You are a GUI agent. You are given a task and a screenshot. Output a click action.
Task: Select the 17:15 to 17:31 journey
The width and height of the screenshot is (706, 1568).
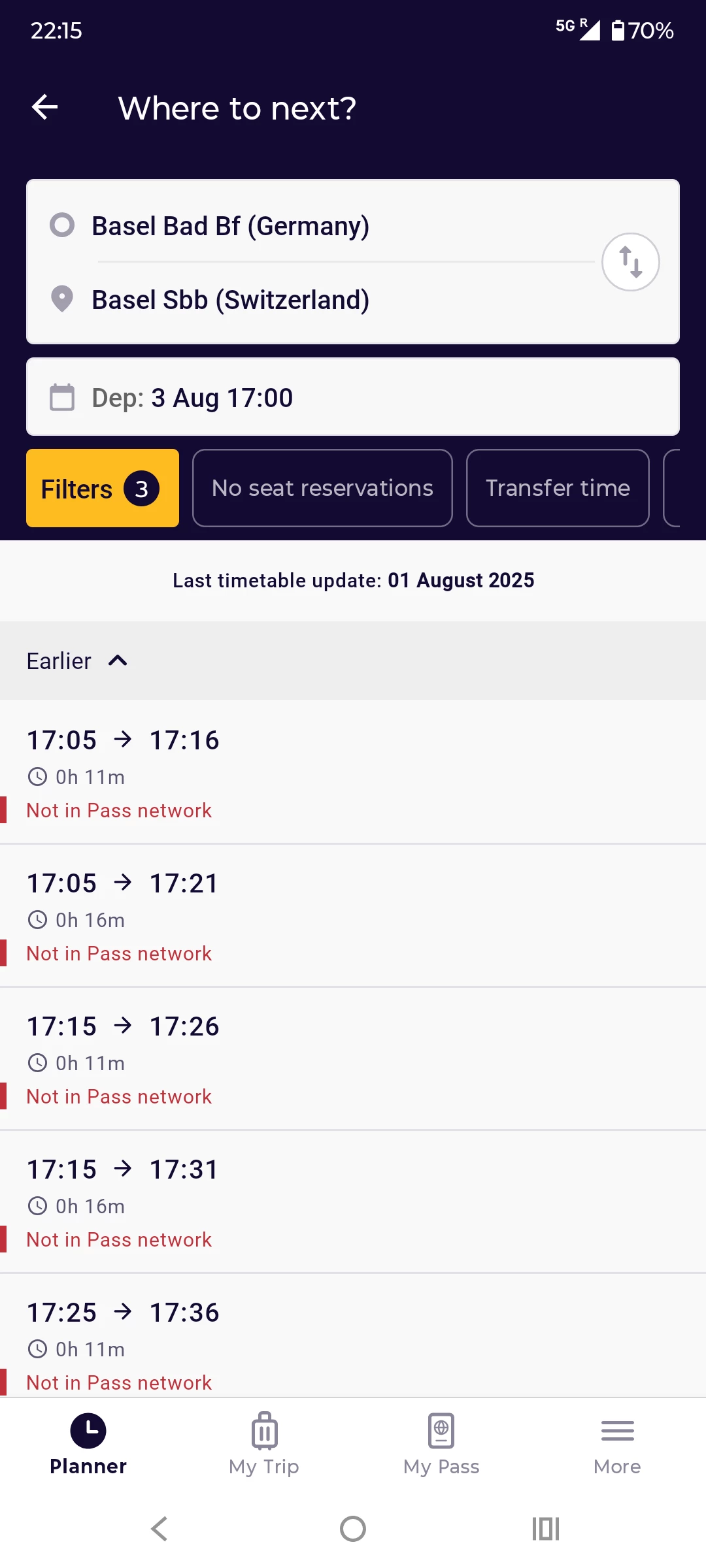[353, 1202]
